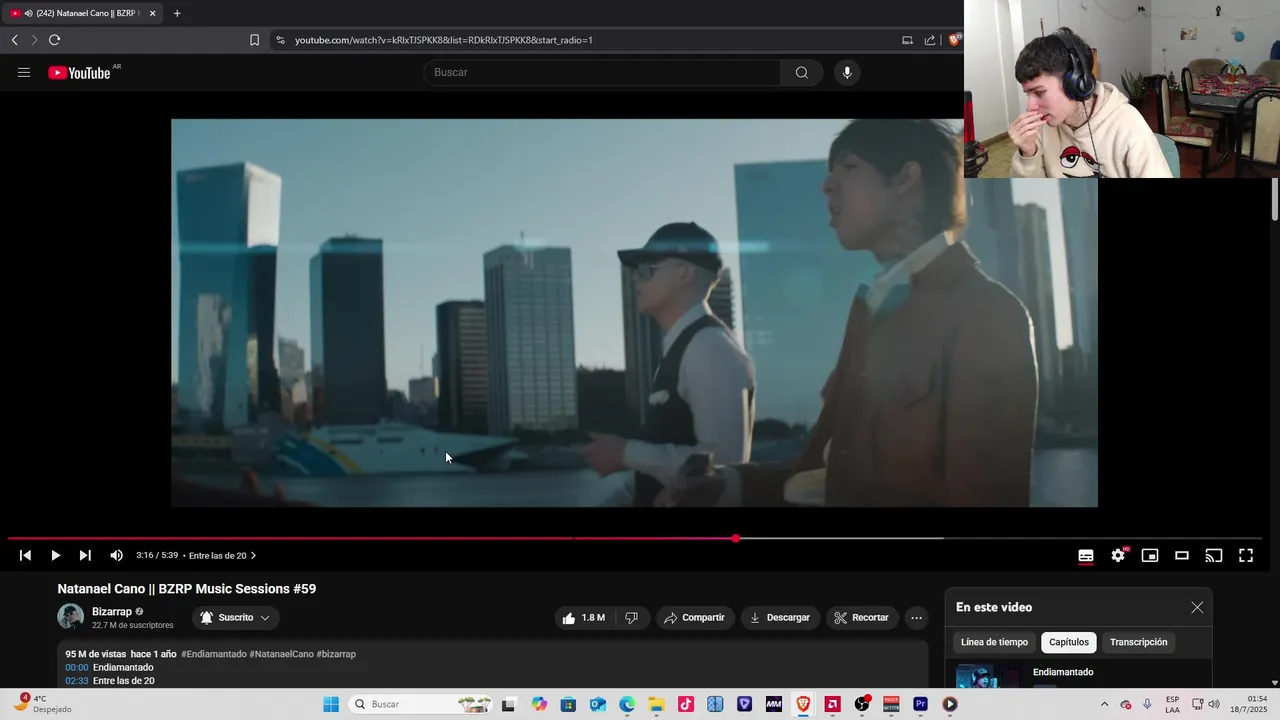Viewport: 1280px width, 720px height.
Task: Start voice search with microphone icon
Action: point(847,72)
